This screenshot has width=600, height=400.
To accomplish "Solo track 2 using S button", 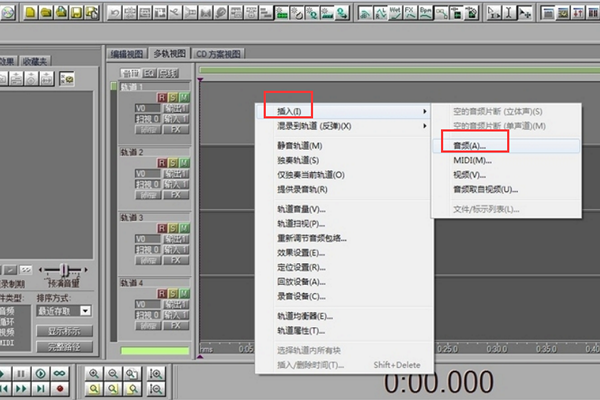I will click(x=174, y=163).
